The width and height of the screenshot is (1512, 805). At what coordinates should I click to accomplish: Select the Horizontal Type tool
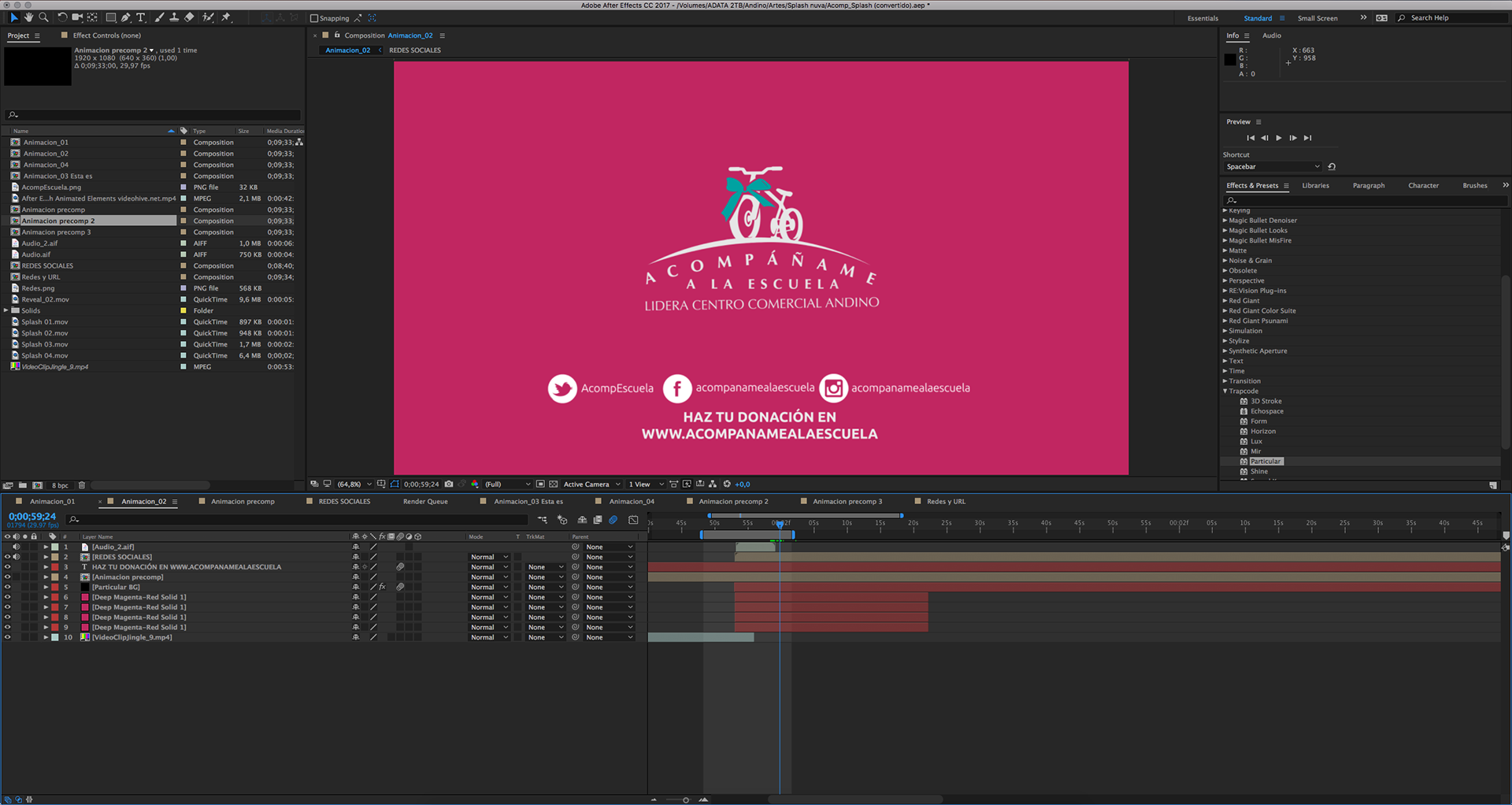pyautogui.click(x=141, y=17)
